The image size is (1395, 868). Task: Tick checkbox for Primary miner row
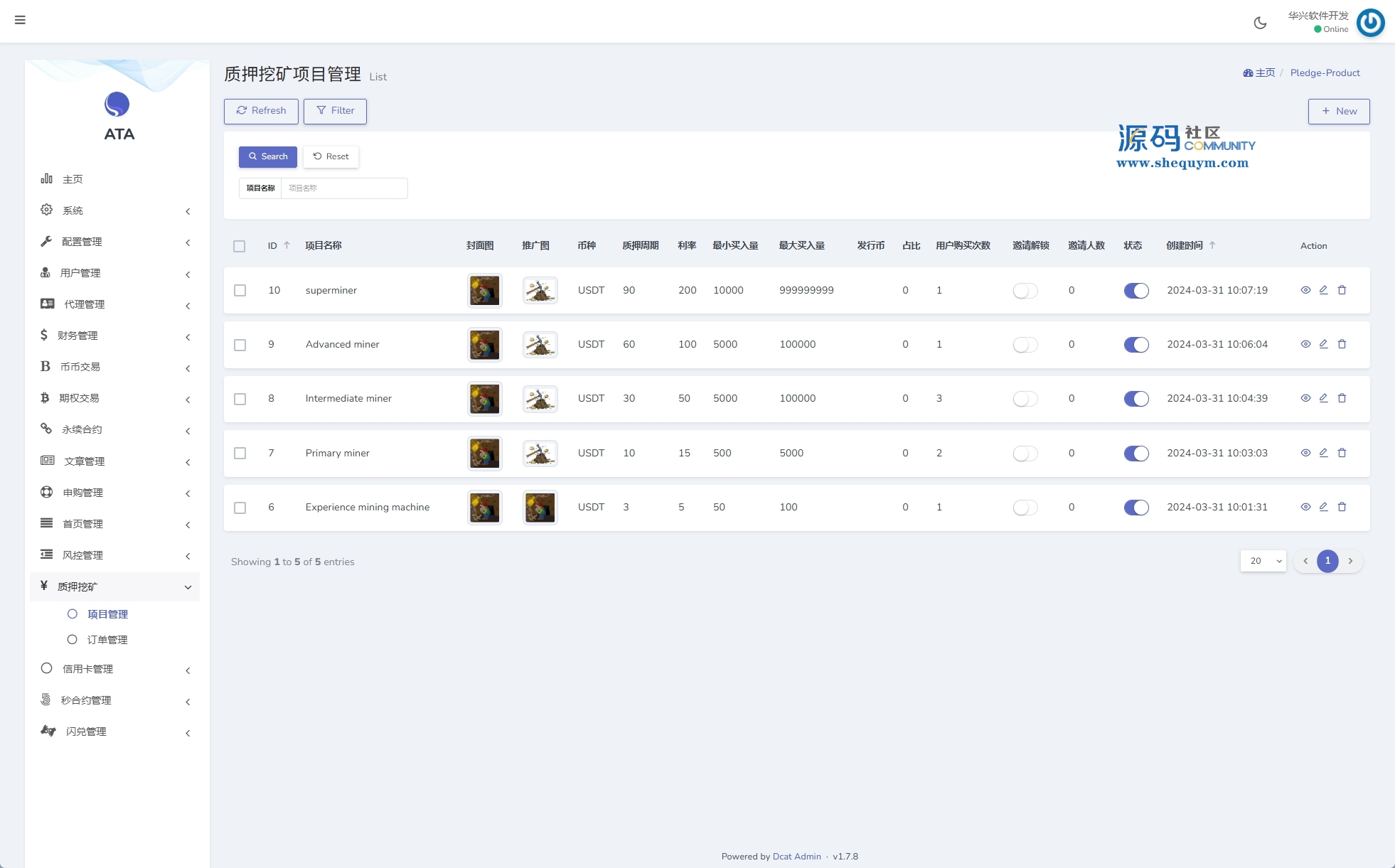tap(240, 453)
